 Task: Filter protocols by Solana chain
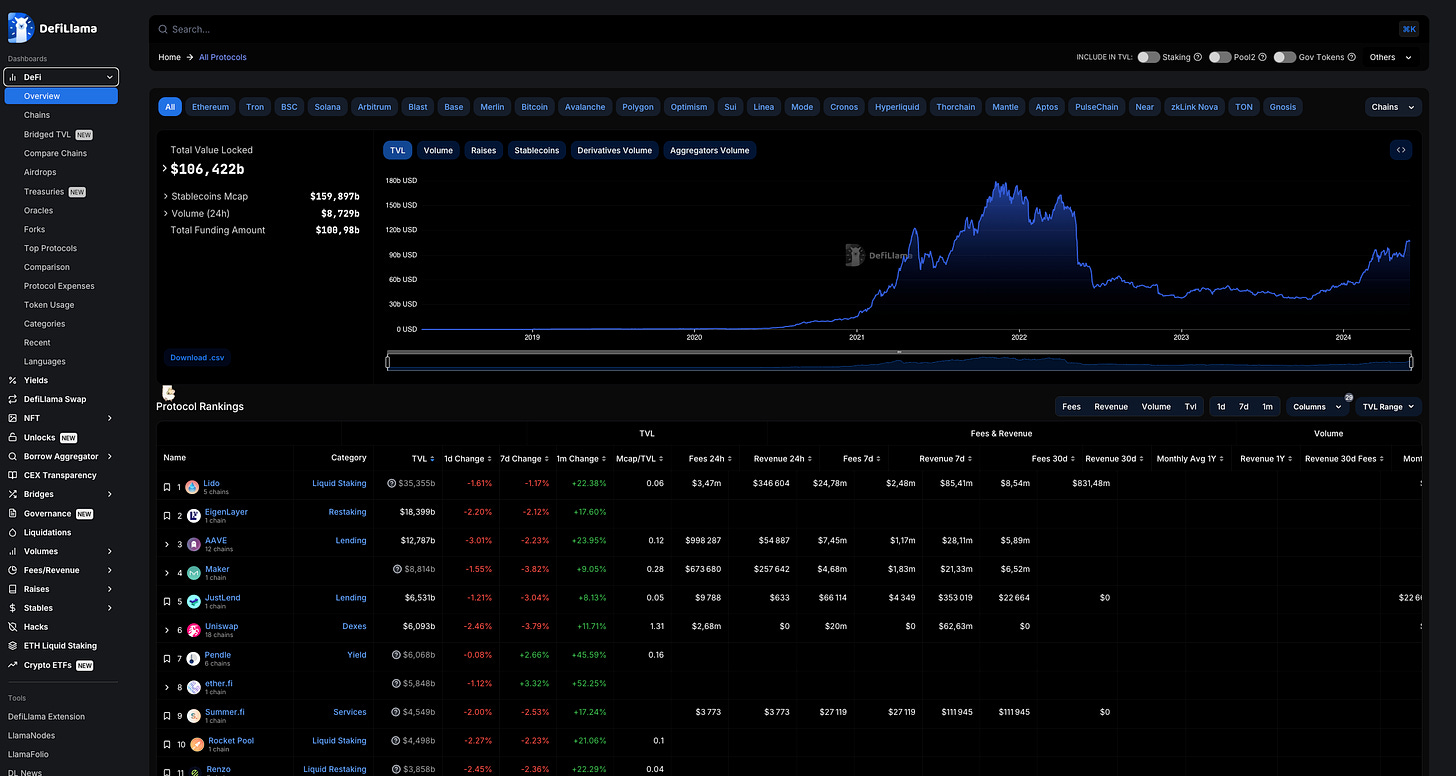327,107
